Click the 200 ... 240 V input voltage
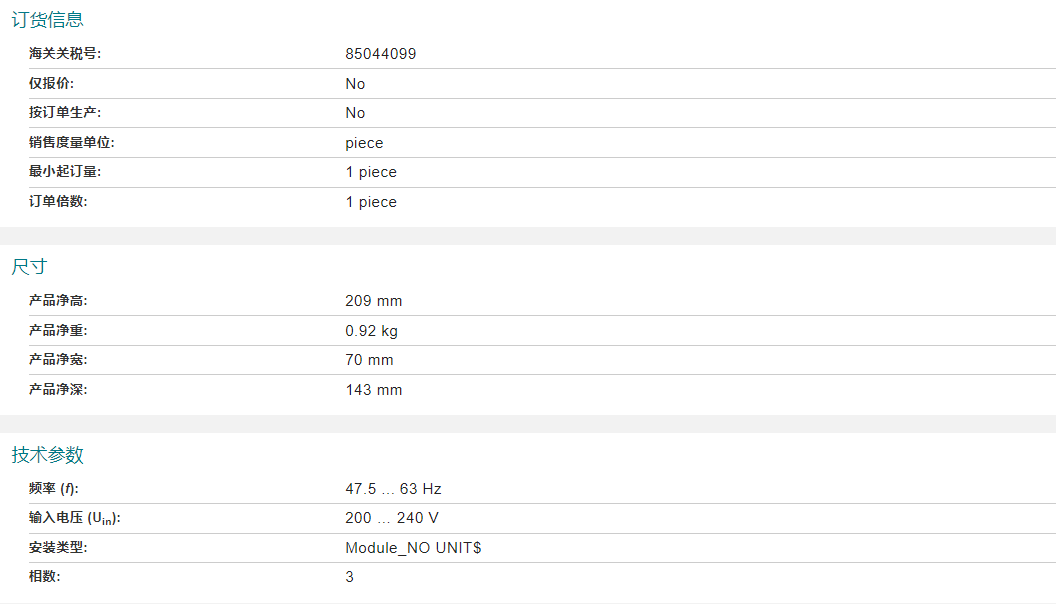 pos(392,518)
